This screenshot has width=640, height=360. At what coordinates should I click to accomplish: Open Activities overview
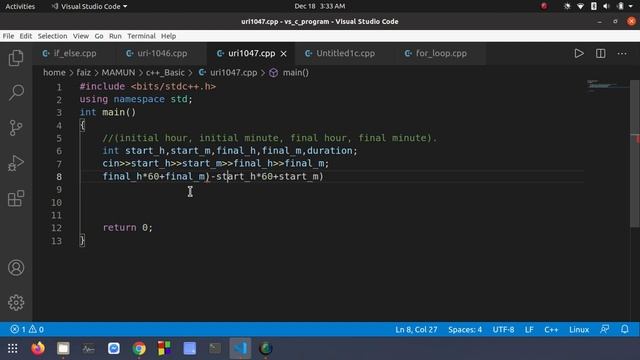click(x=20, y=6)
